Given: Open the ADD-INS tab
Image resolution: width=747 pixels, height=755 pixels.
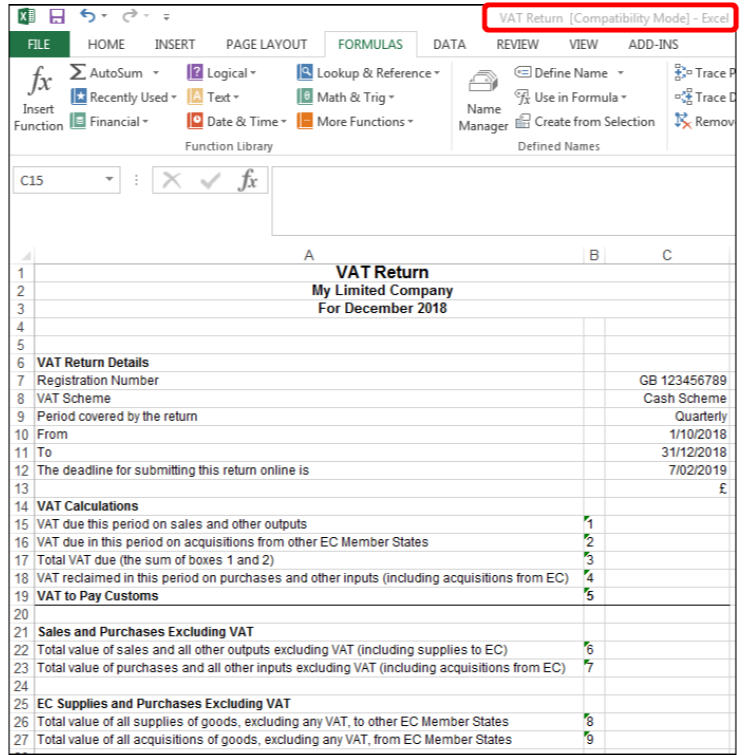Looking at the screenshot, I should [x=653, y=44].
